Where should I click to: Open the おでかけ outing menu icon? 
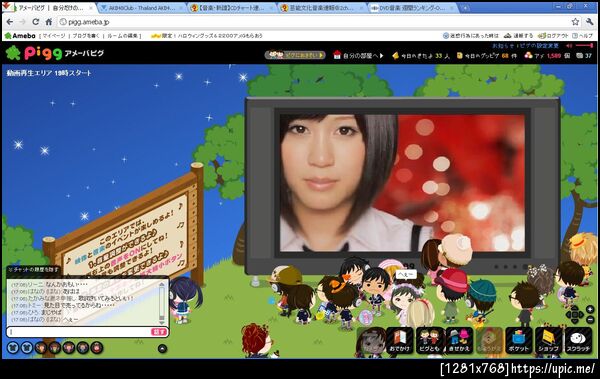[x=399, y=340]
